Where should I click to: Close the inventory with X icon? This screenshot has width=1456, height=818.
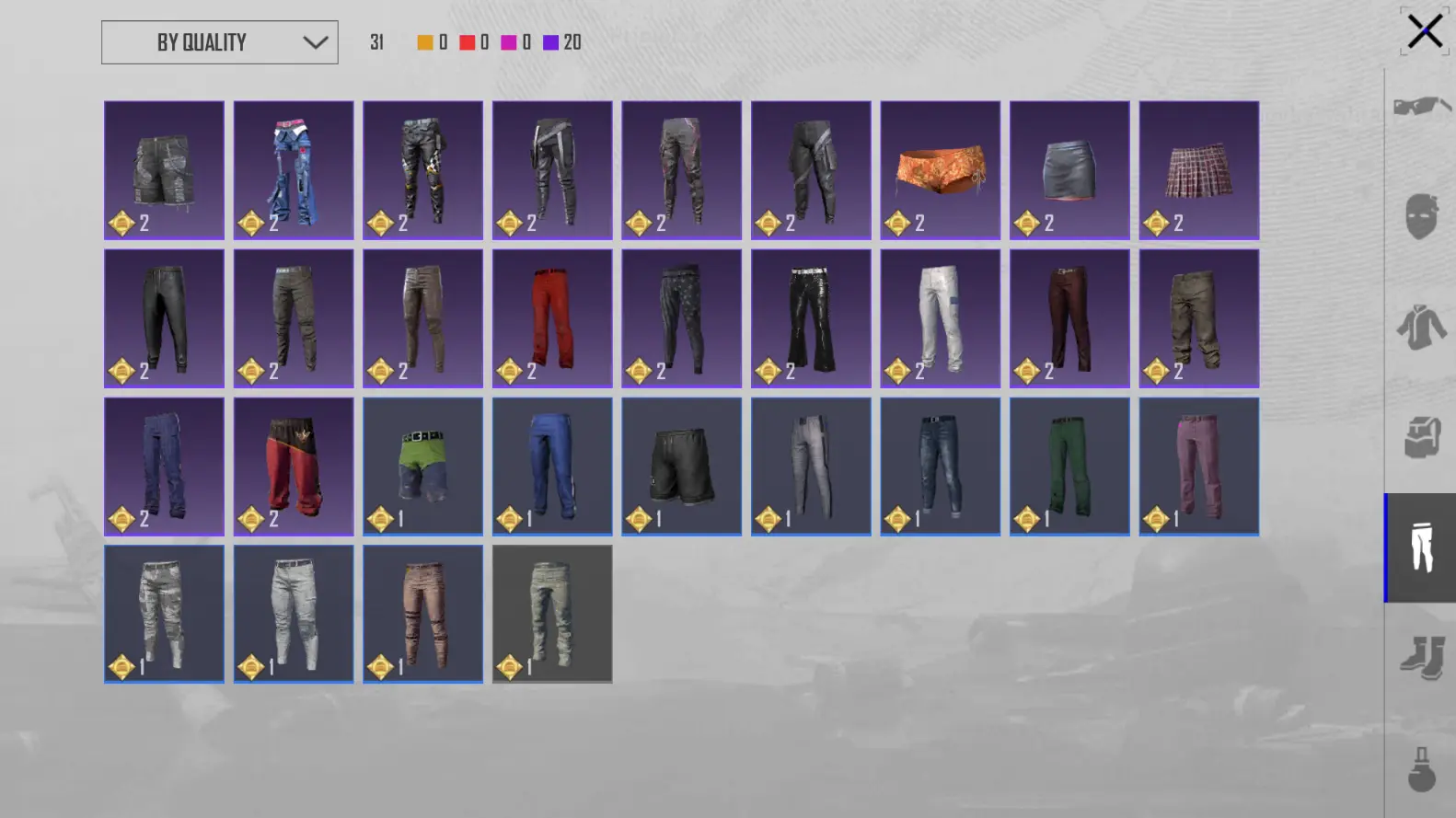[1425, 31]
